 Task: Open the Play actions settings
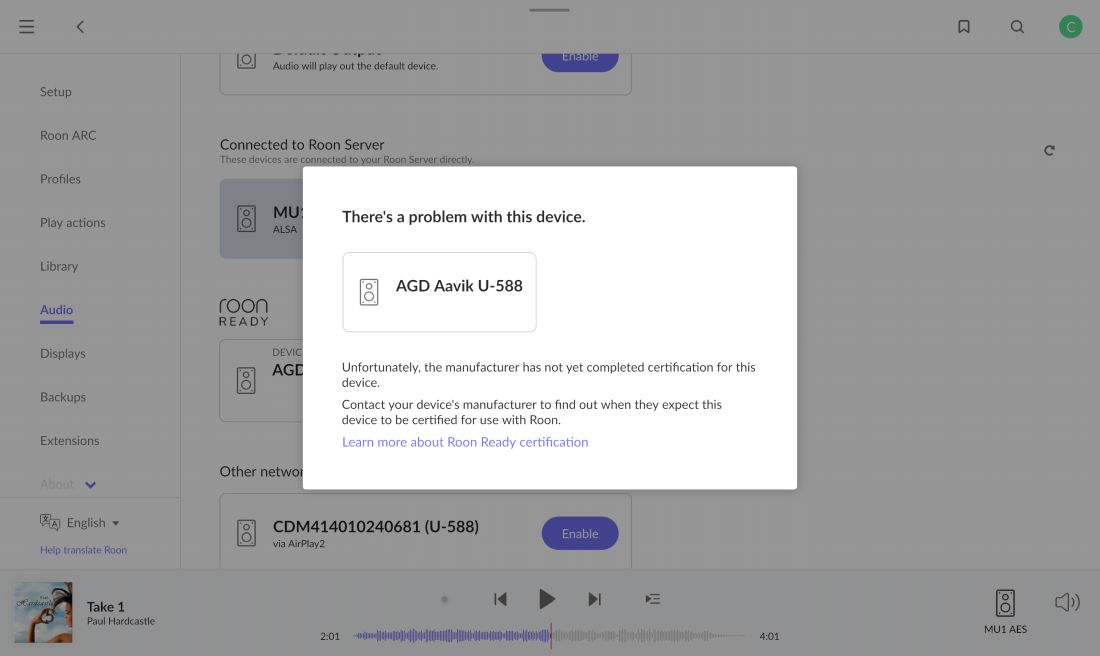[73, 222]
